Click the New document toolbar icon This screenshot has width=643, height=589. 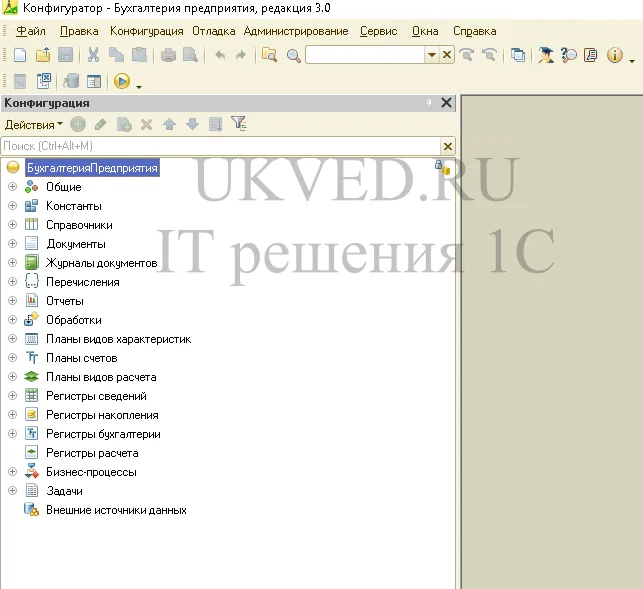[20, 55]
